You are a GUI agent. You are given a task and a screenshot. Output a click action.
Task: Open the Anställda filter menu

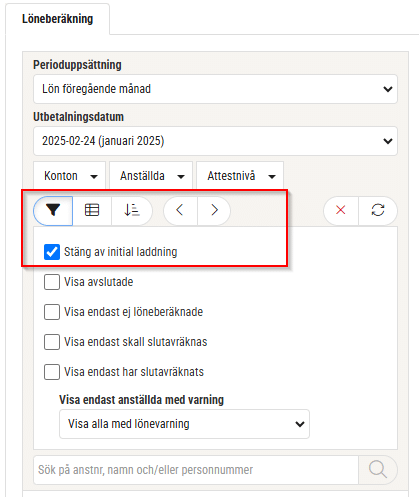[151, 176]
